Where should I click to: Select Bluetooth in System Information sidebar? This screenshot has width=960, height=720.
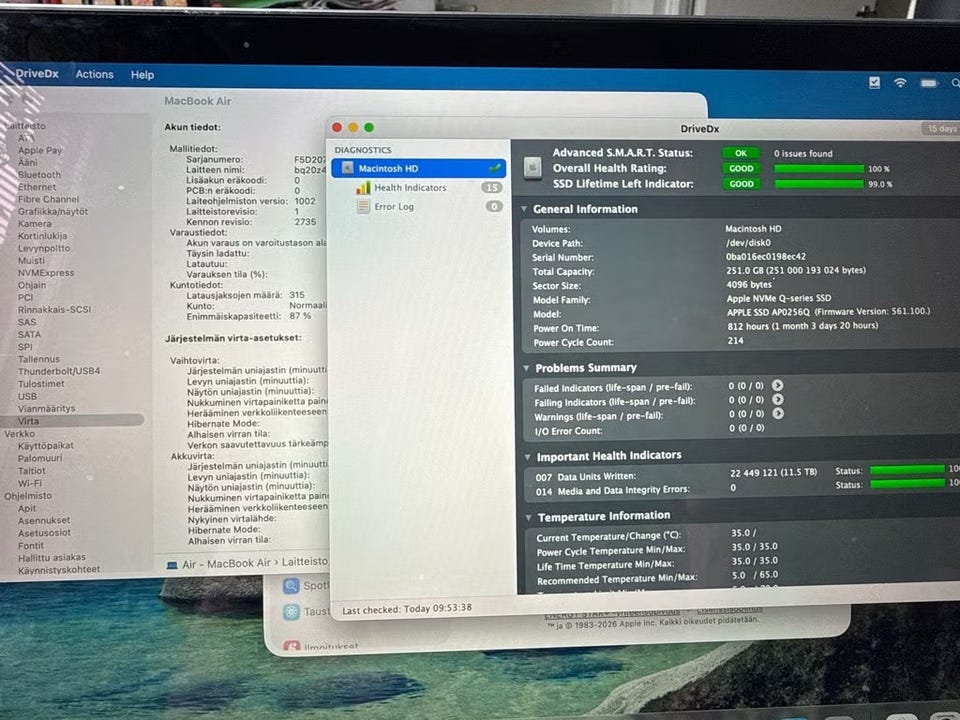(x=39, y=174)
